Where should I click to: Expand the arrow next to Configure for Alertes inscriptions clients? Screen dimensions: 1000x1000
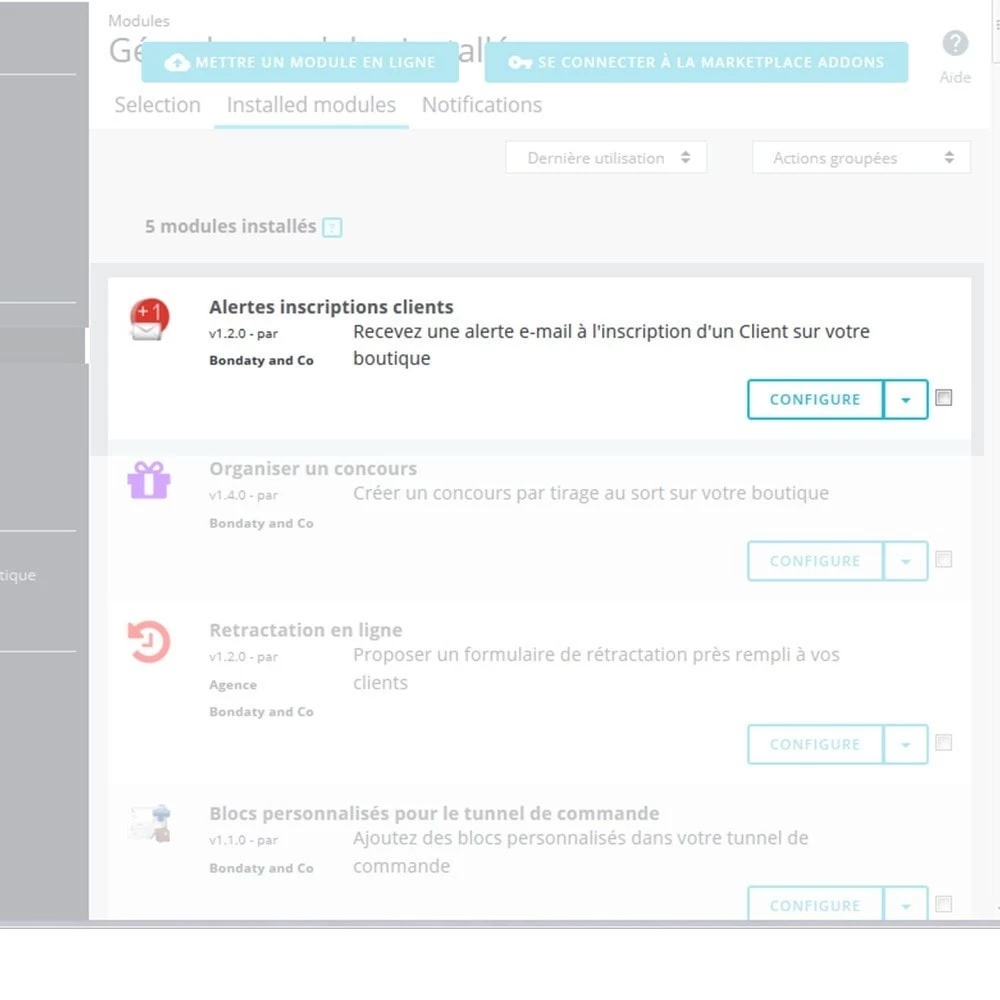[906, 400]
